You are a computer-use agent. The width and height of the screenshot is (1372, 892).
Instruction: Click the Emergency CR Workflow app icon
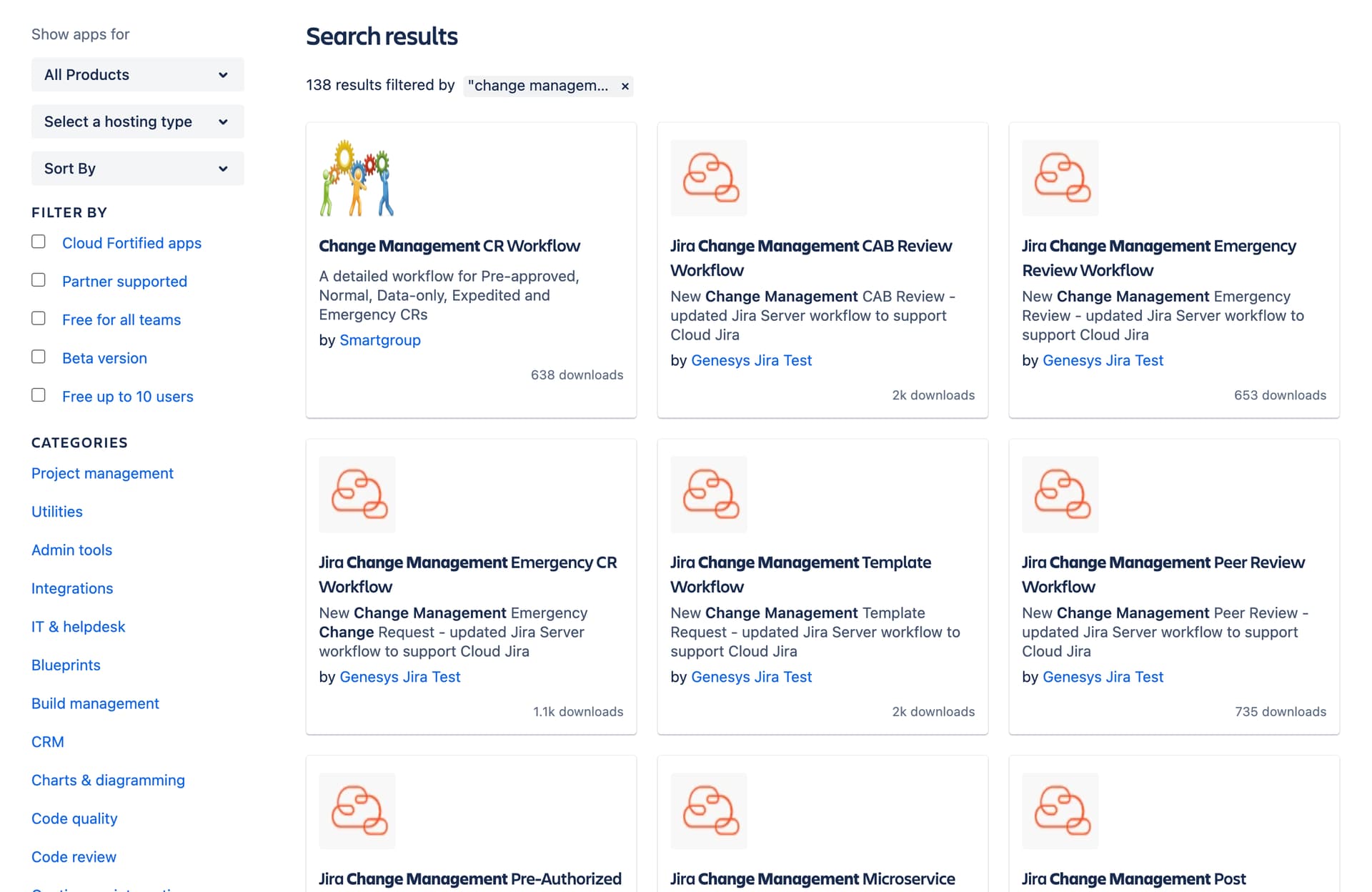357,495
